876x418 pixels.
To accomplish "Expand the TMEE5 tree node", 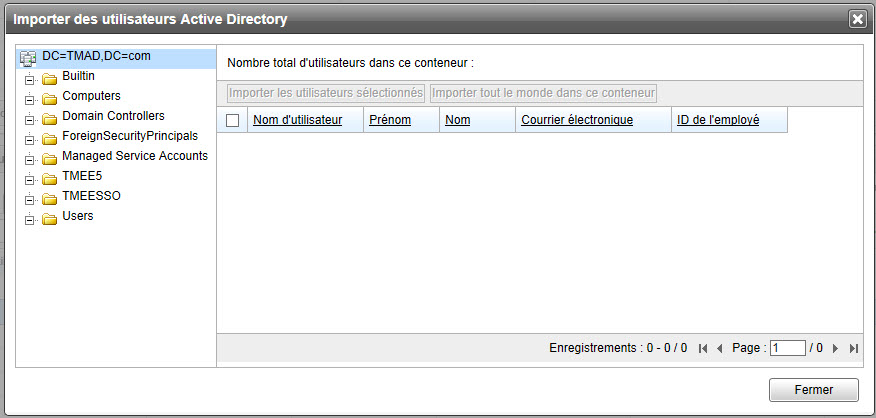I will tap(30, 178).
